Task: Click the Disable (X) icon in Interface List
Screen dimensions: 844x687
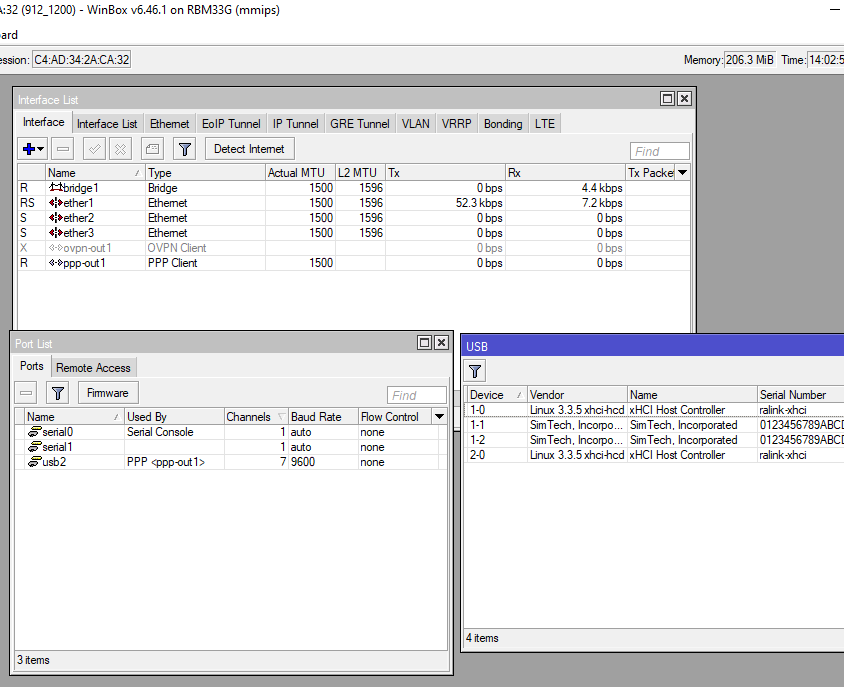Action: tap(120, 149)
